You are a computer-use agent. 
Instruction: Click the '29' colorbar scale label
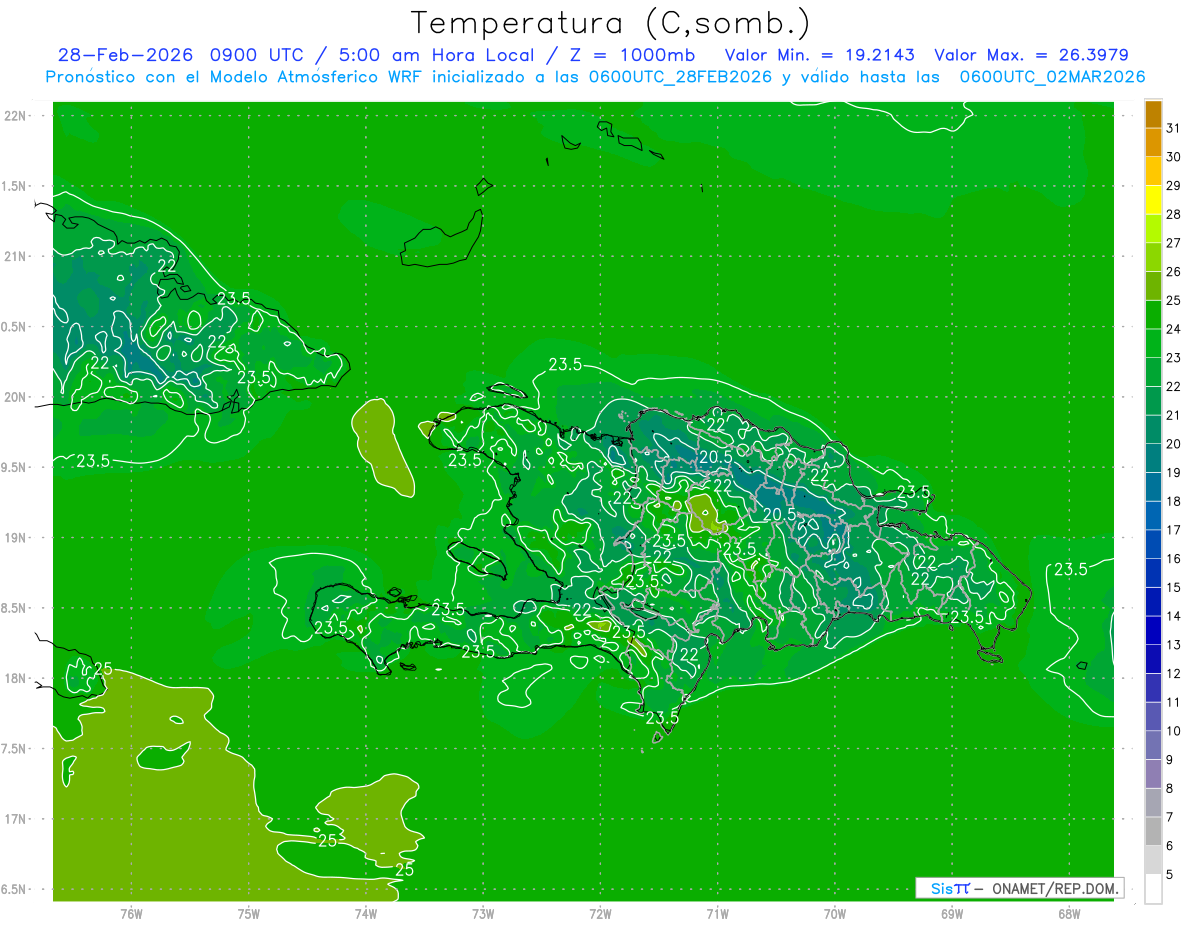click(x=1173, y=186)
